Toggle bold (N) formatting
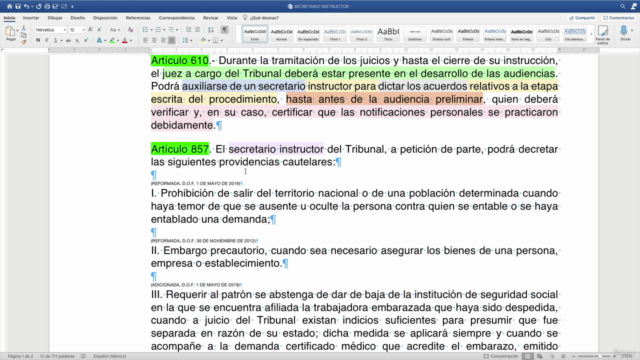The image size is (640, 360). click(38, 40)
